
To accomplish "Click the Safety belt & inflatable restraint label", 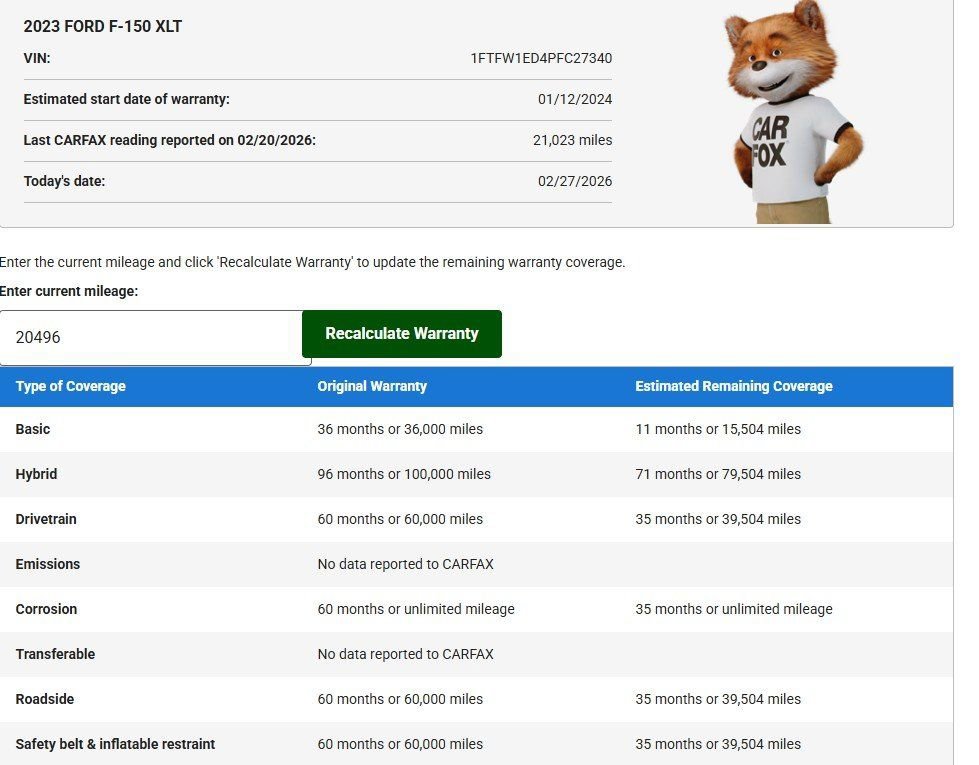I will point(115,744).
